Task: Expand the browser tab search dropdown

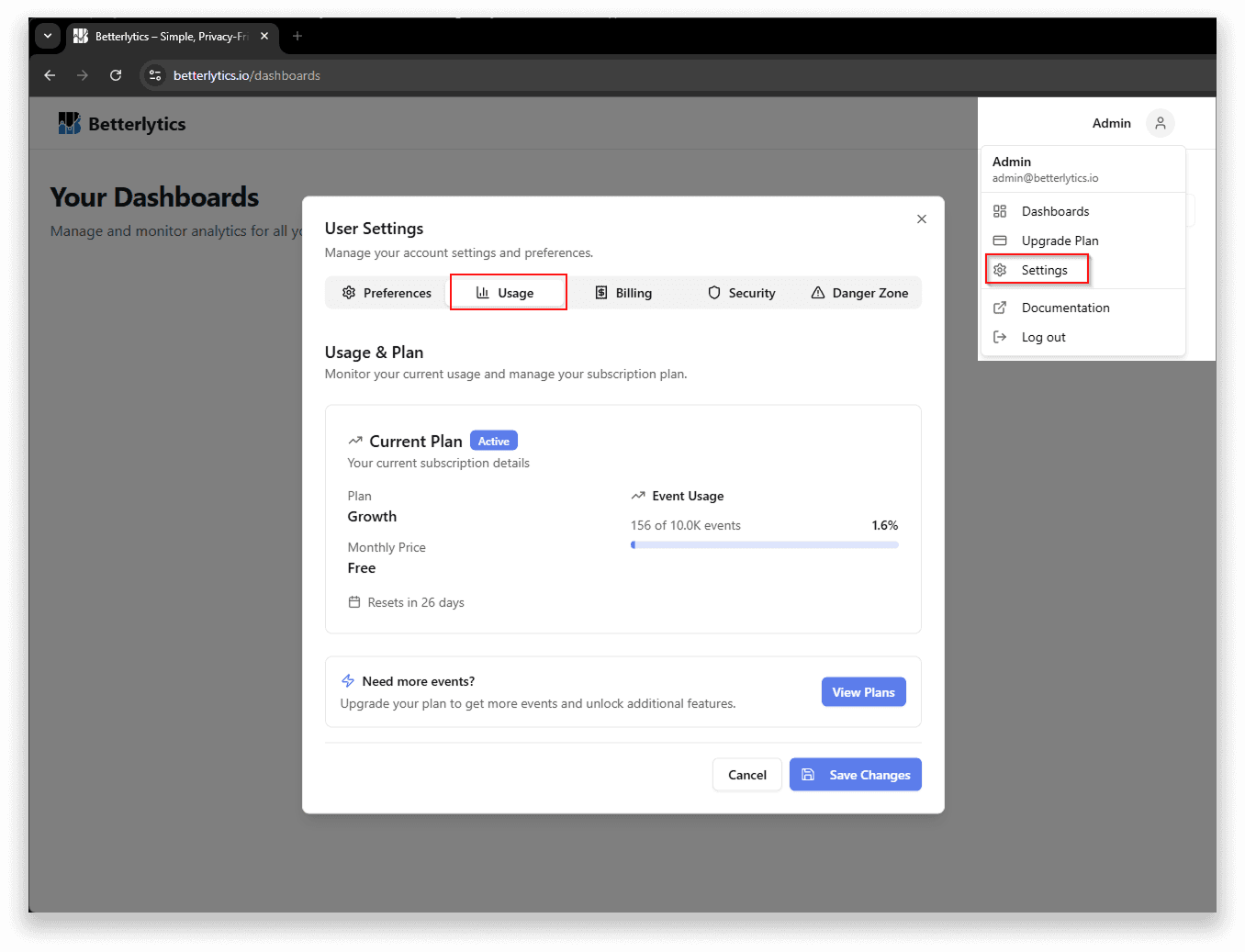Action: (x=48, y=37)
